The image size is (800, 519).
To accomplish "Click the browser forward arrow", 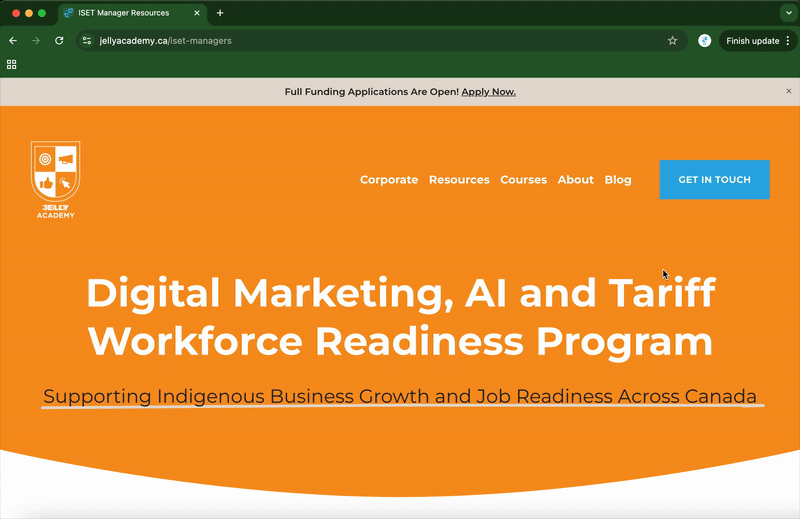I will (x=36, y=41).
